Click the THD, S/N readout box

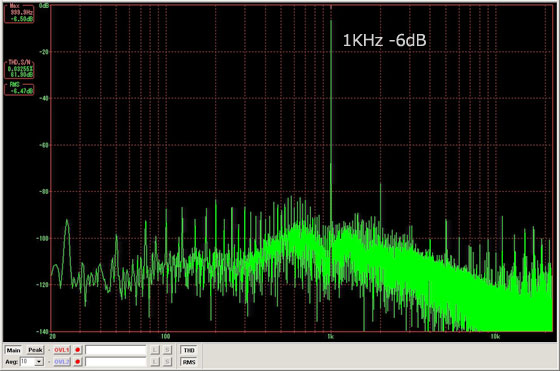coord(19,69)
